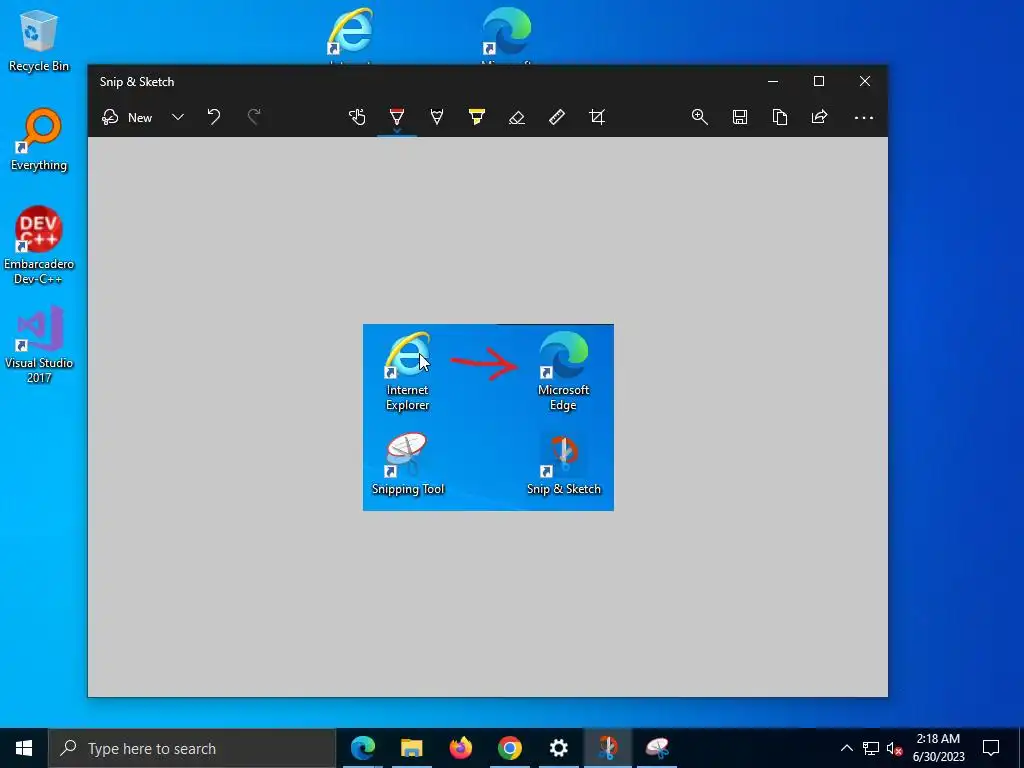The image size is (1024, 768).
Task: Select Visual Studio 2017 desktop shortcut
Action: (x=39, y=344)
